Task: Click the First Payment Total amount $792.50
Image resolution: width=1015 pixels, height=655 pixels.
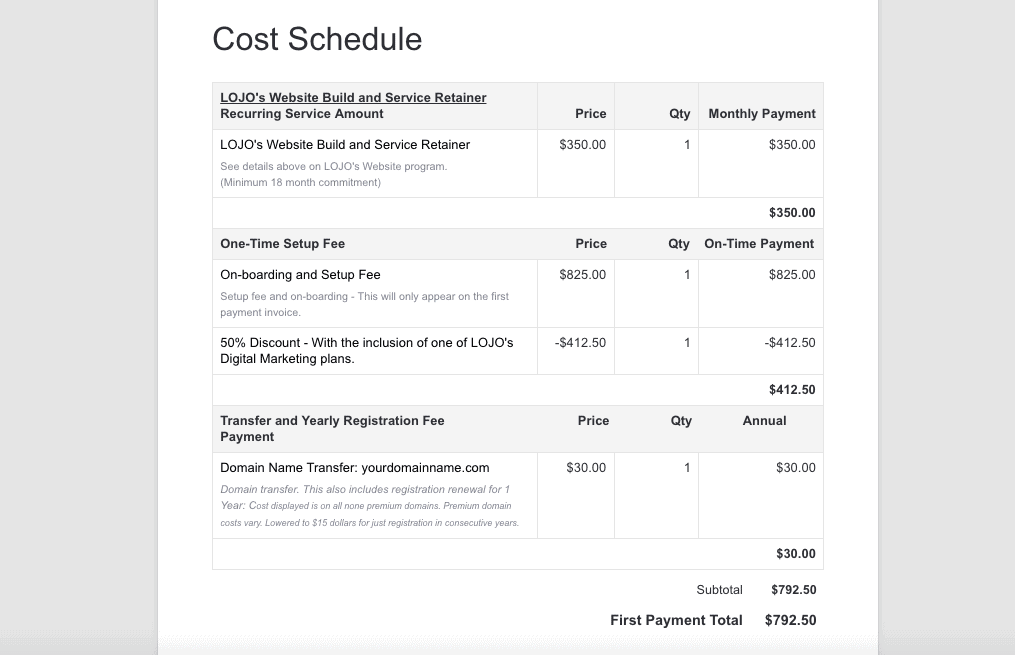Action: (x=790, y=620)
